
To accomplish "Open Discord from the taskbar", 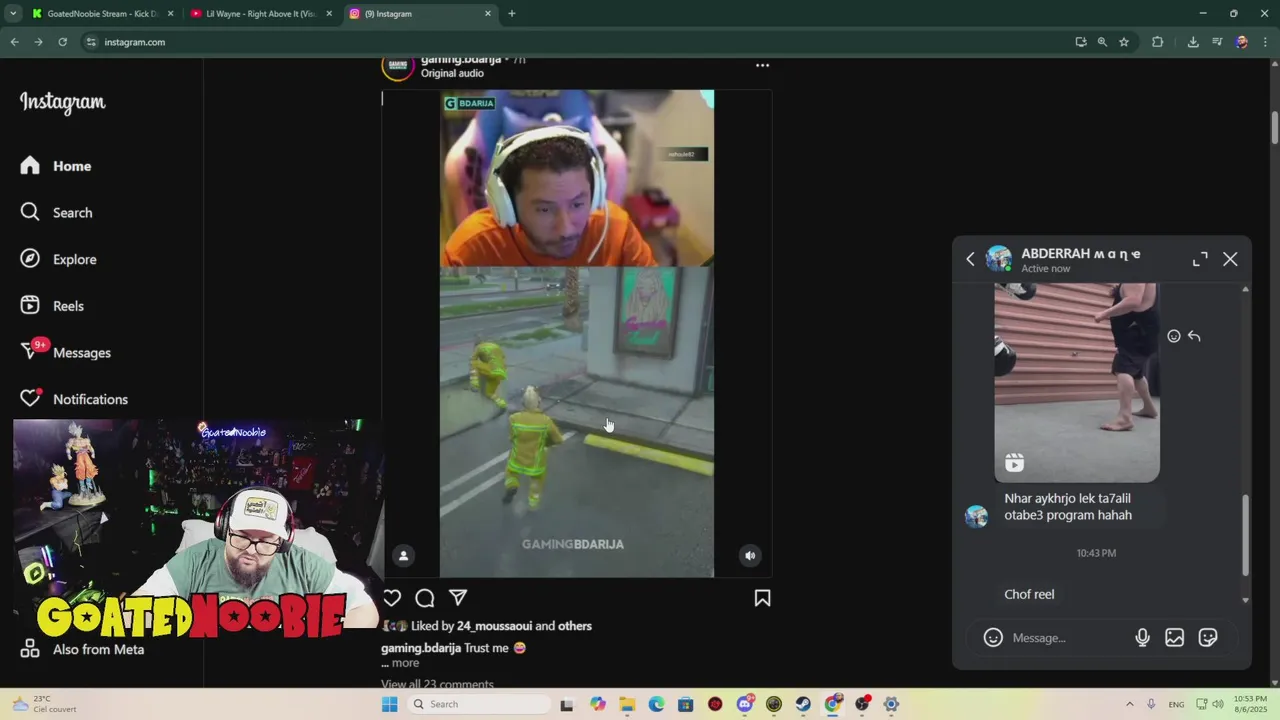I will [745, 704].
